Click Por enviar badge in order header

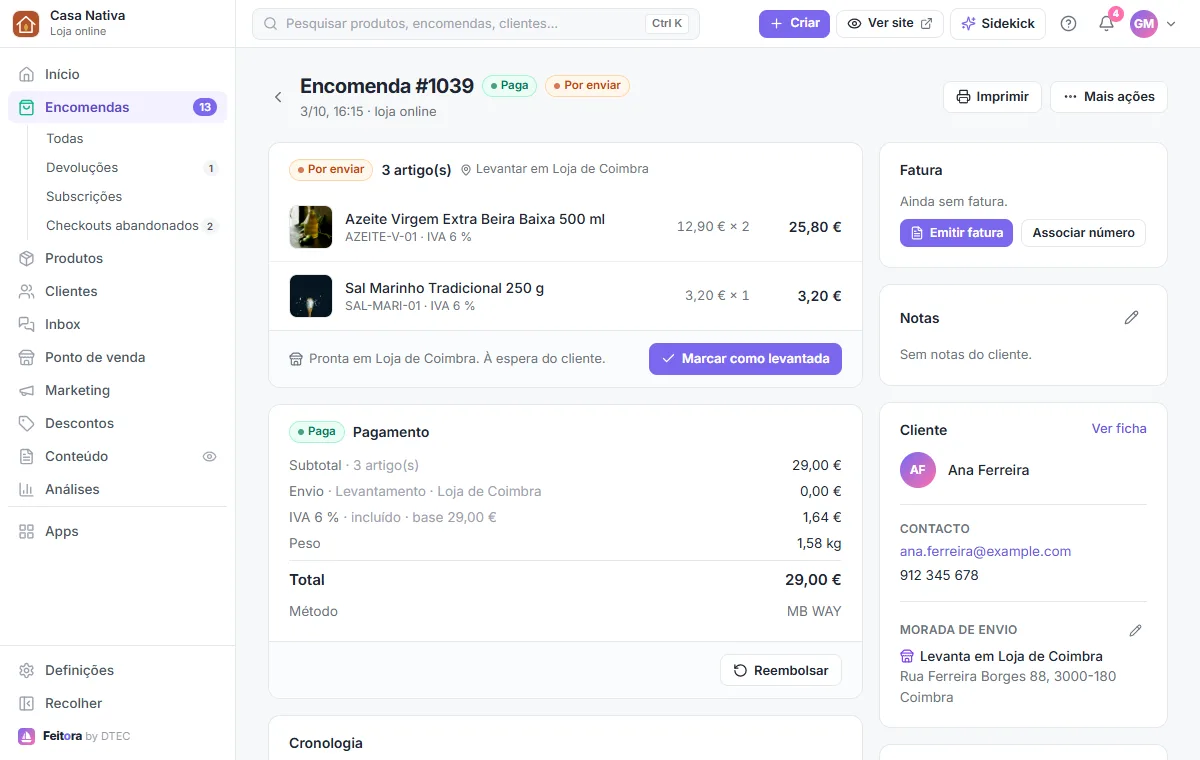point(587,85)
